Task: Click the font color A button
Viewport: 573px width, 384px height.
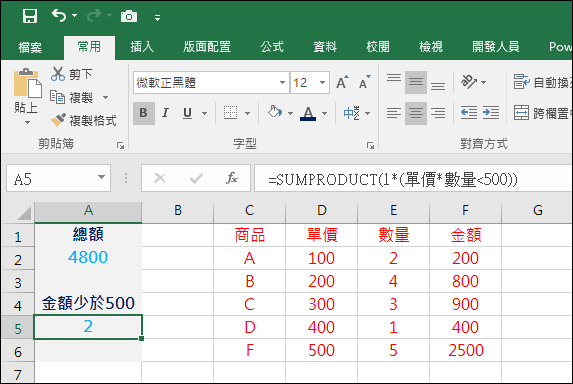Action: coord(308,113)
